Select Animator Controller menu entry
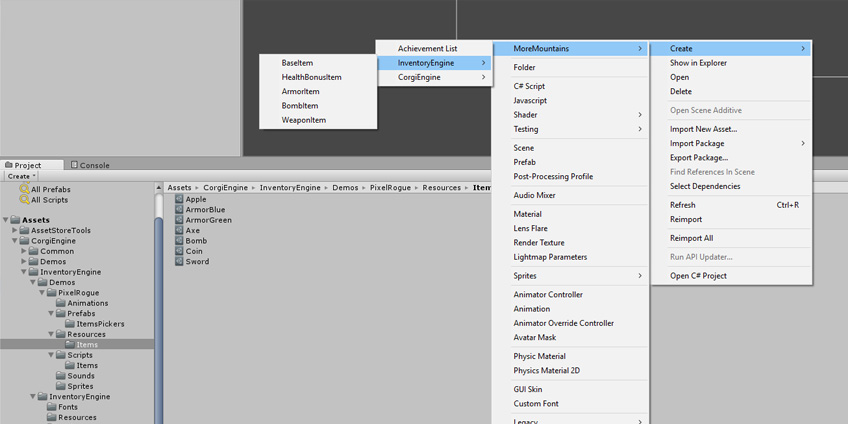The height and width of the screenshot is (424, 848). coord(570,295)
